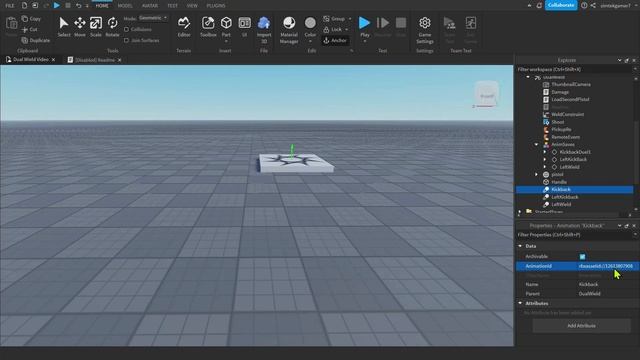The image size is (640, 360).
Task: Toggle the Archivable property checkbox
Action: coord(582,256)
